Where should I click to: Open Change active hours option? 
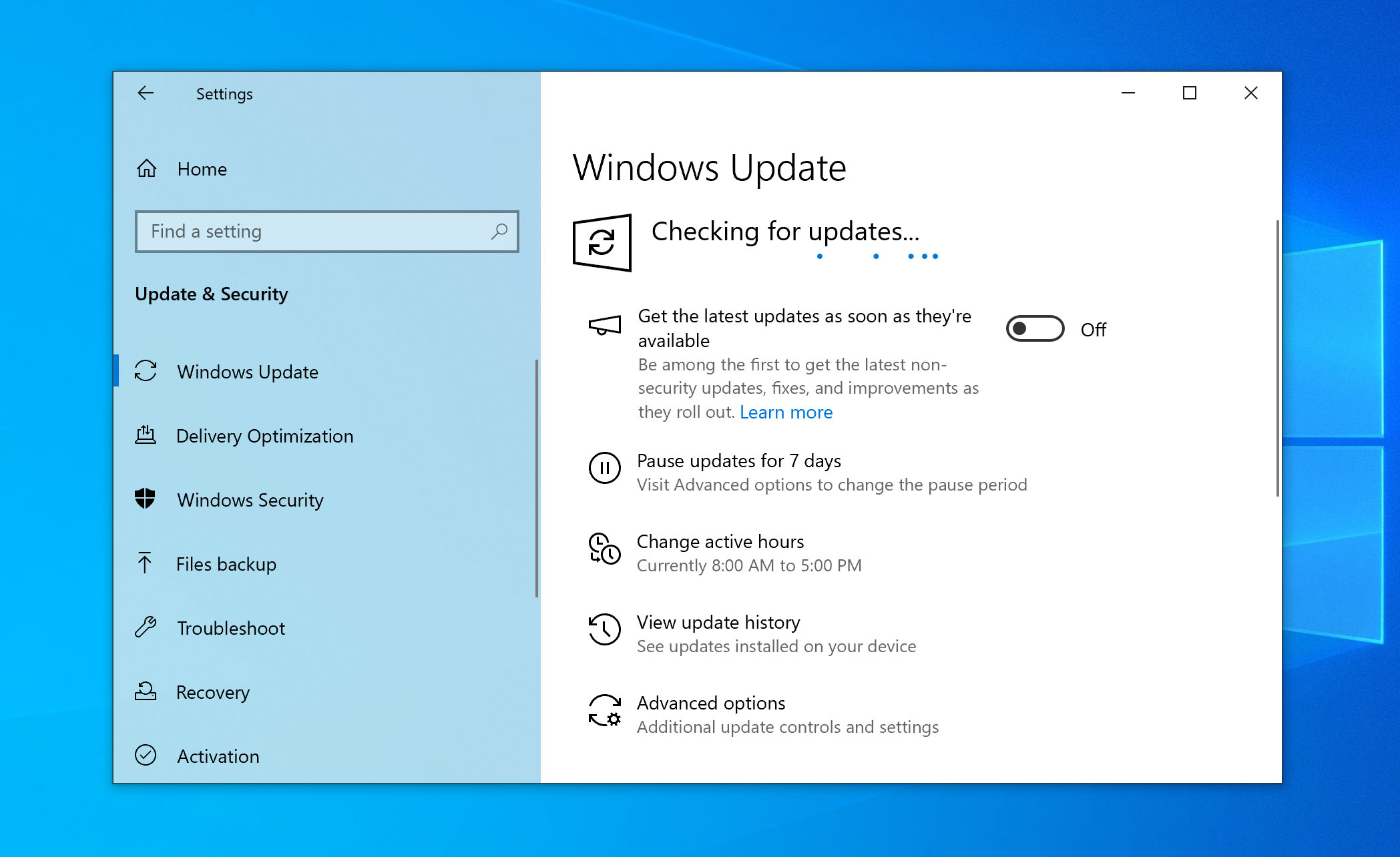click(x=720, y=541)
